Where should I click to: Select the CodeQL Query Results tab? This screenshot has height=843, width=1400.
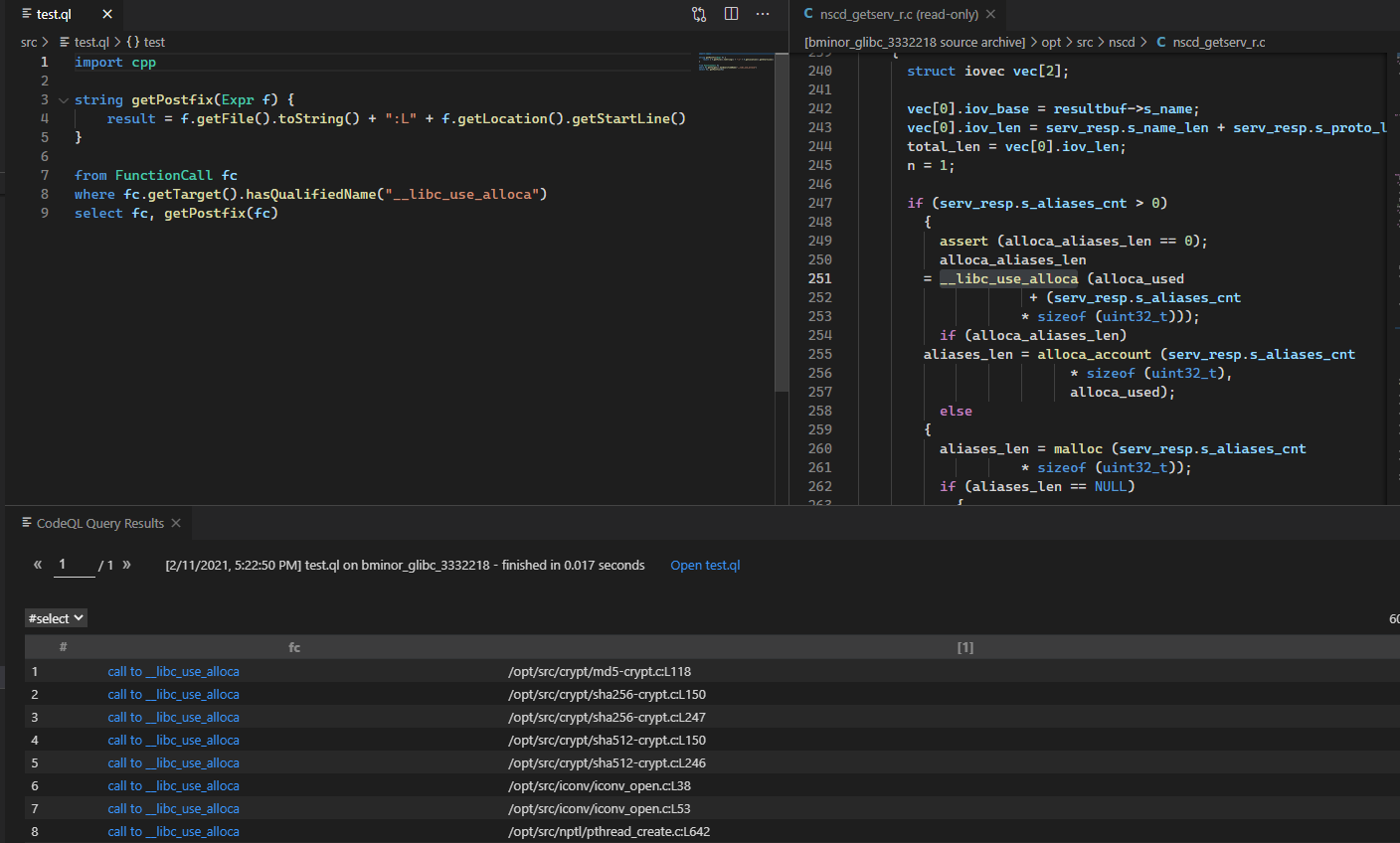coord(99,523)
